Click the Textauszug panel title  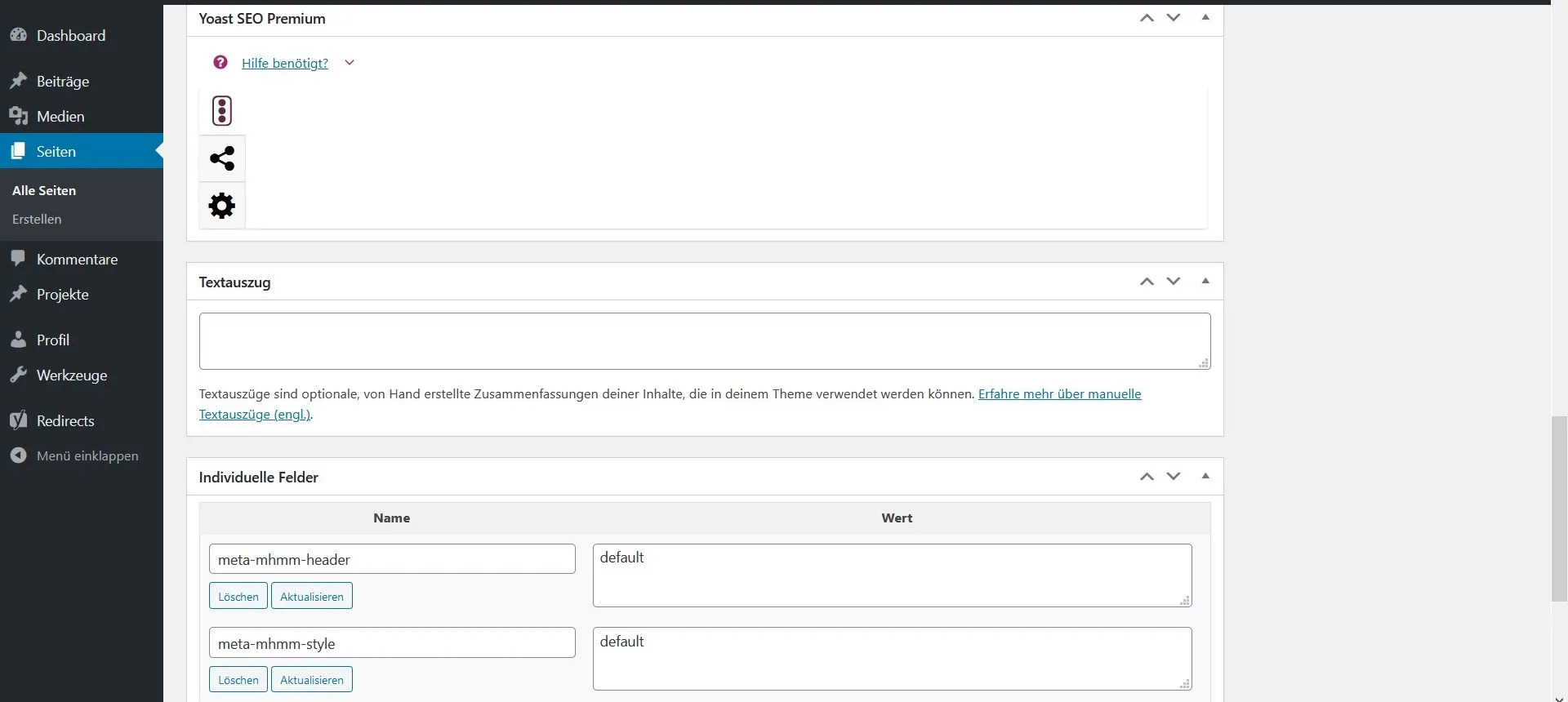click(234, 282)
